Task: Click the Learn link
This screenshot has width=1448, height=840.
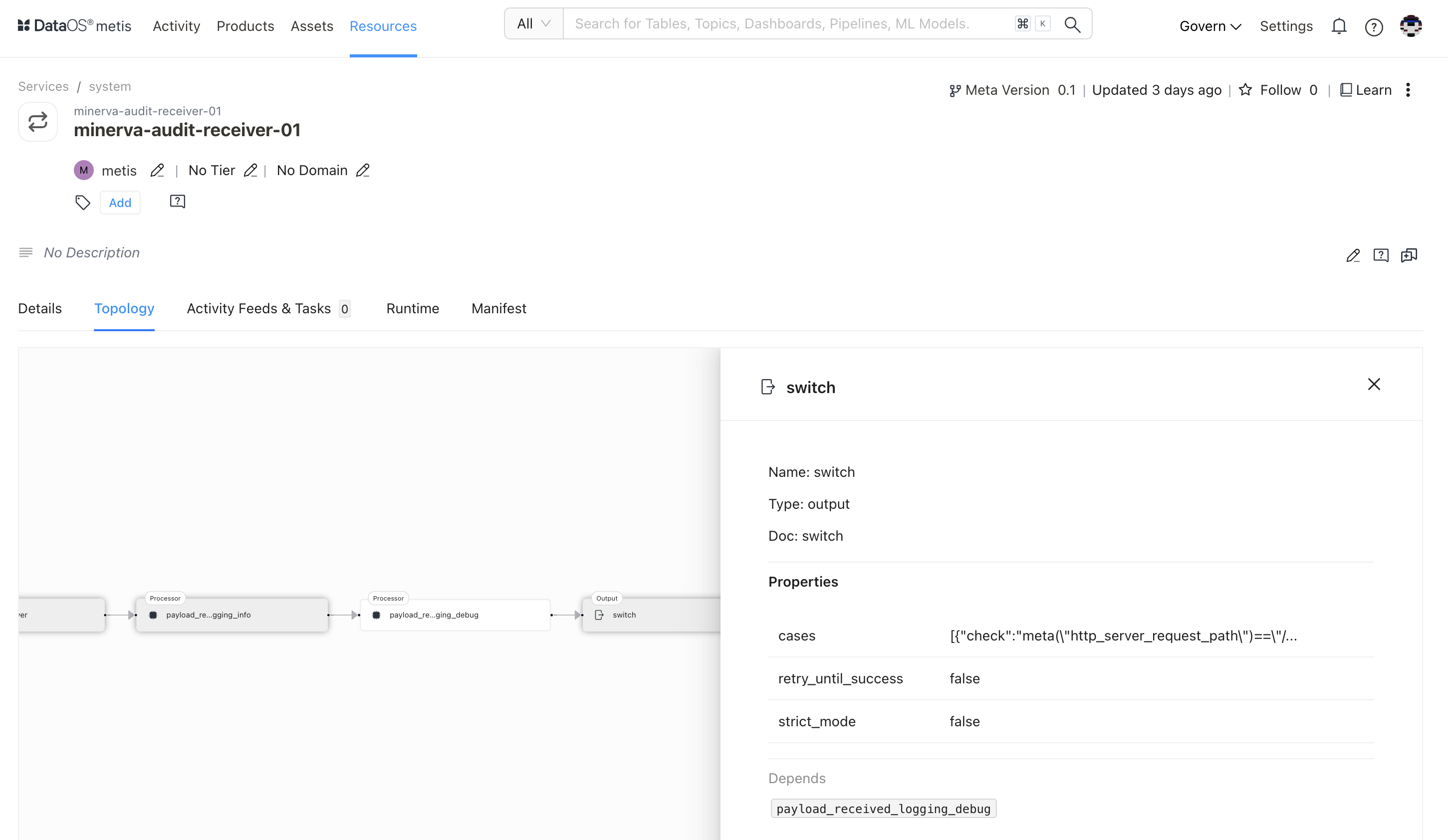Action: pyautogui.click(x=1373, y=90)
